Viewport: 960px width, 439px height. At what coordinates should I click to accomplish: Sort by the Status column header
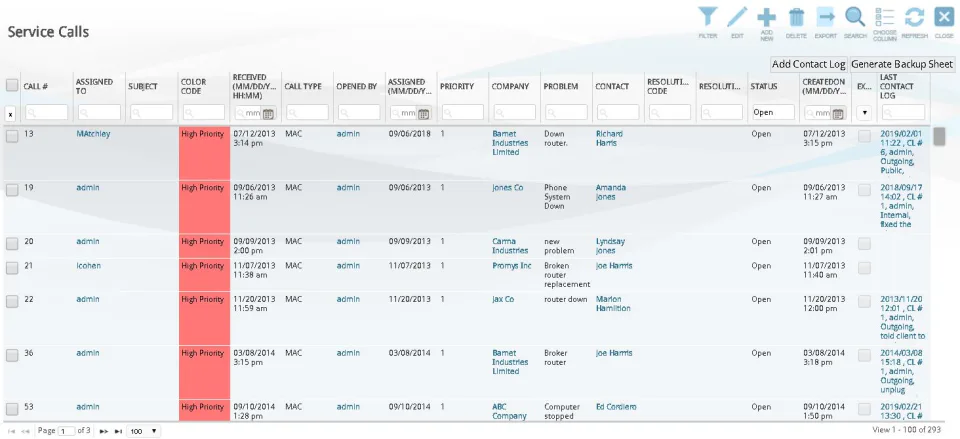coord(763,86)
